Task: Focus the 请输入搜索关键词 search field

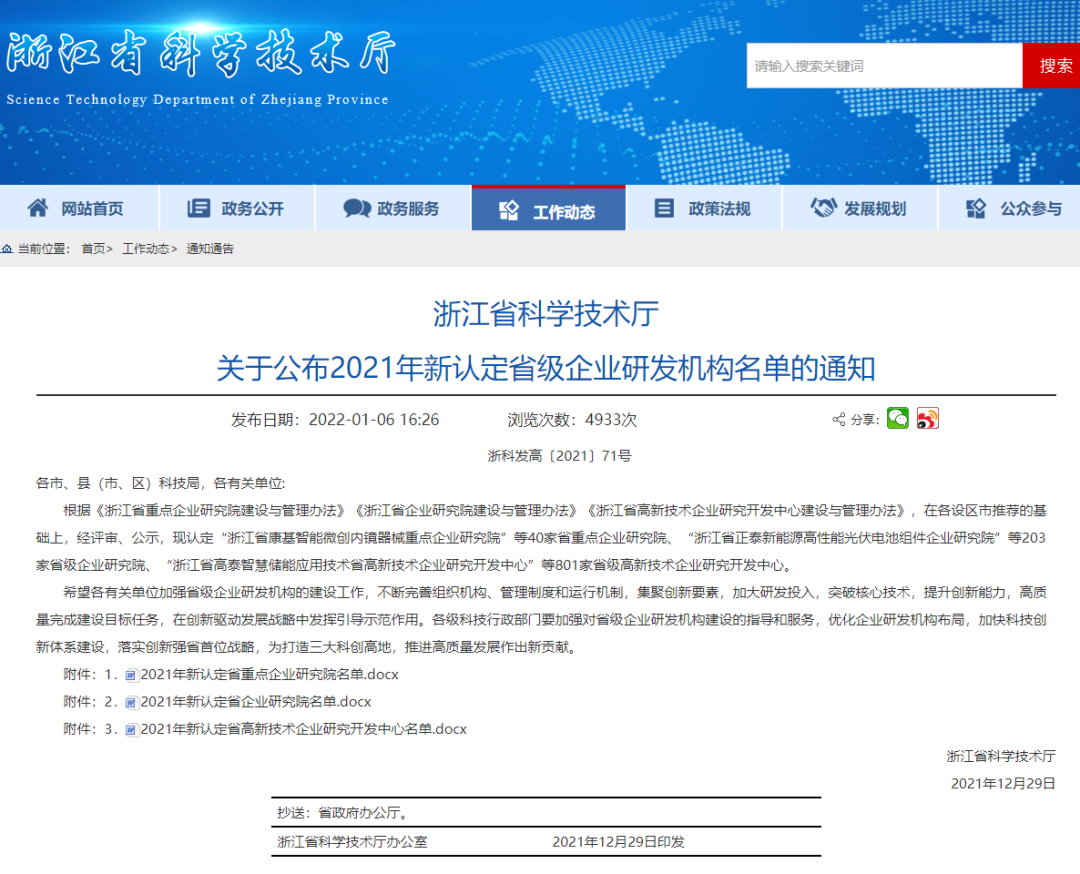Action: pos(884,65)
